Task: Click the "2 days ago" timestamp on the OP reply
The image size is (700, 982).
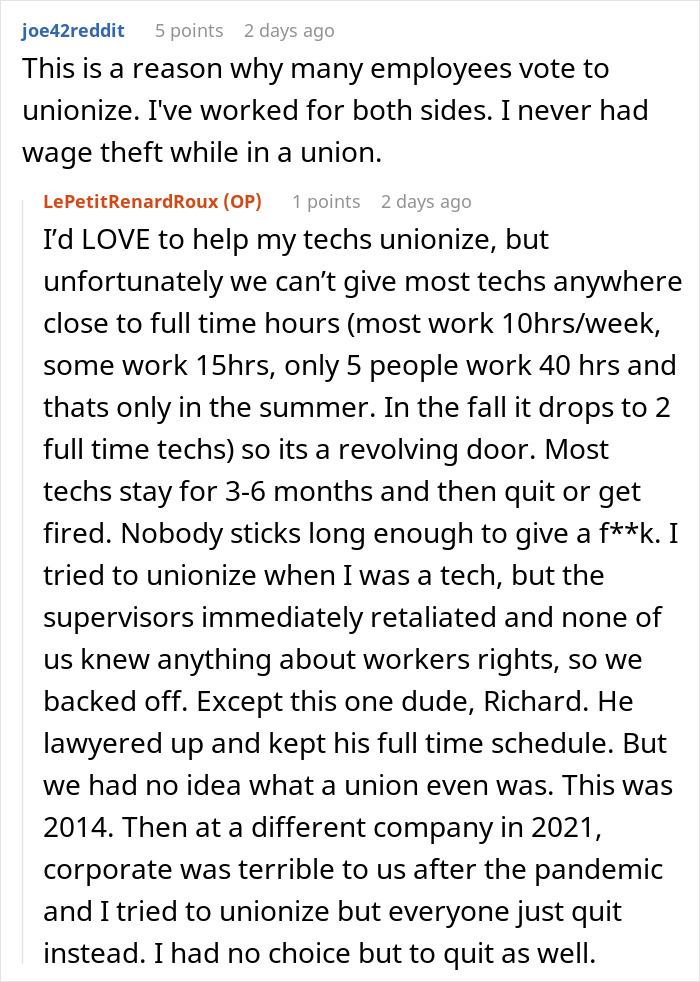Action: pyautogui.click(x=426, y=202)
